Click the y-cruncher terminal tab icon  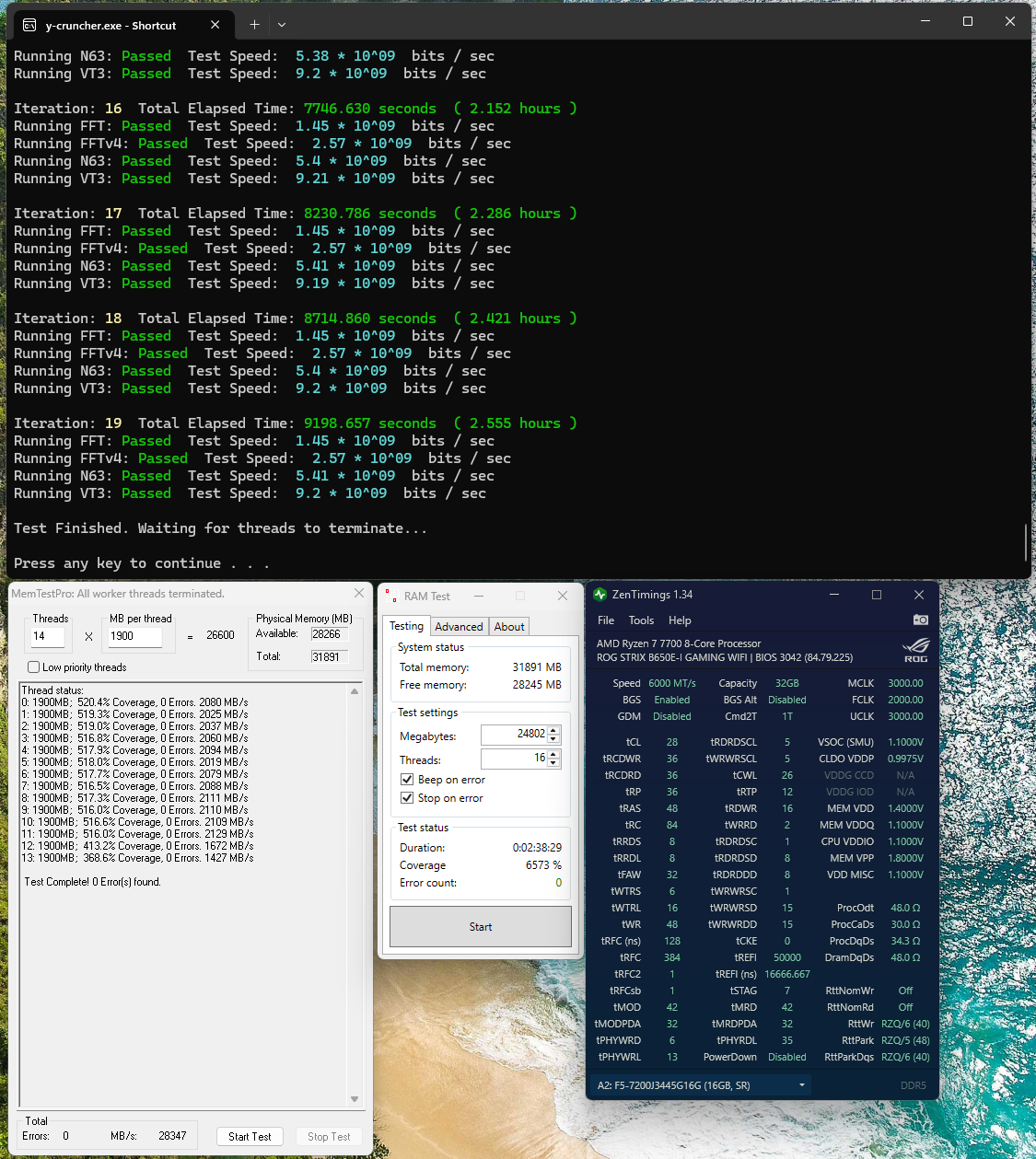29,25
